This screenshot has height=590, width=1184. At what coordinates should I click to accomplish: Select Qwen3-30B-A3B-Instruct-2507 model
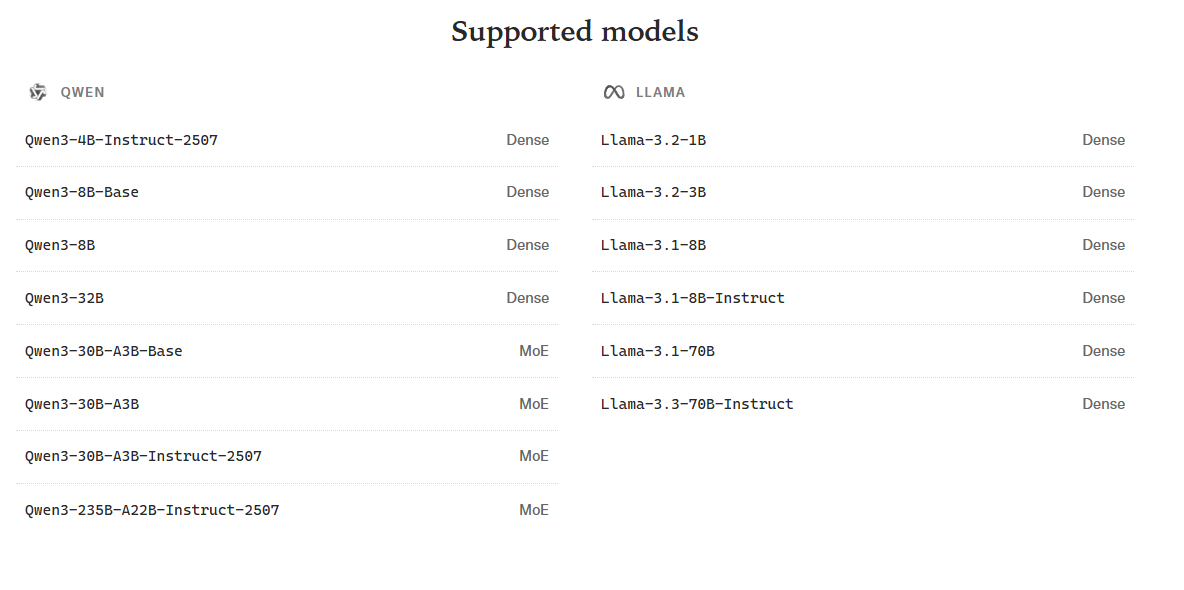pos(143,456)
